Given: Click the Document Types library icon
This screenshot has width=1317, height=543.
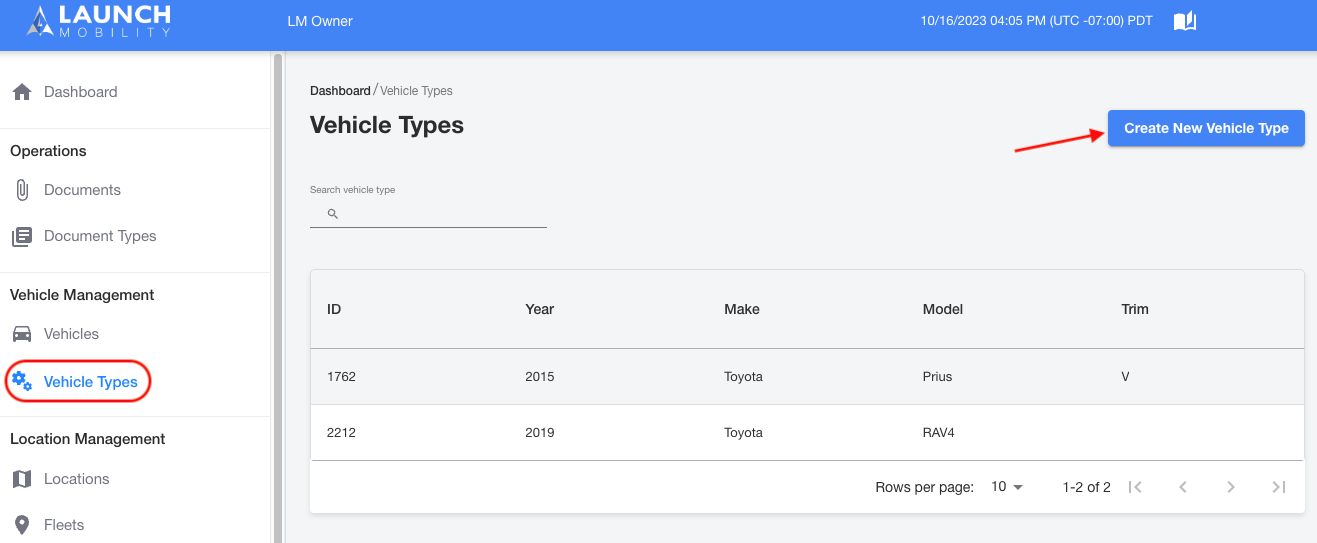Looking at the screenshot, I should (22, 237).
